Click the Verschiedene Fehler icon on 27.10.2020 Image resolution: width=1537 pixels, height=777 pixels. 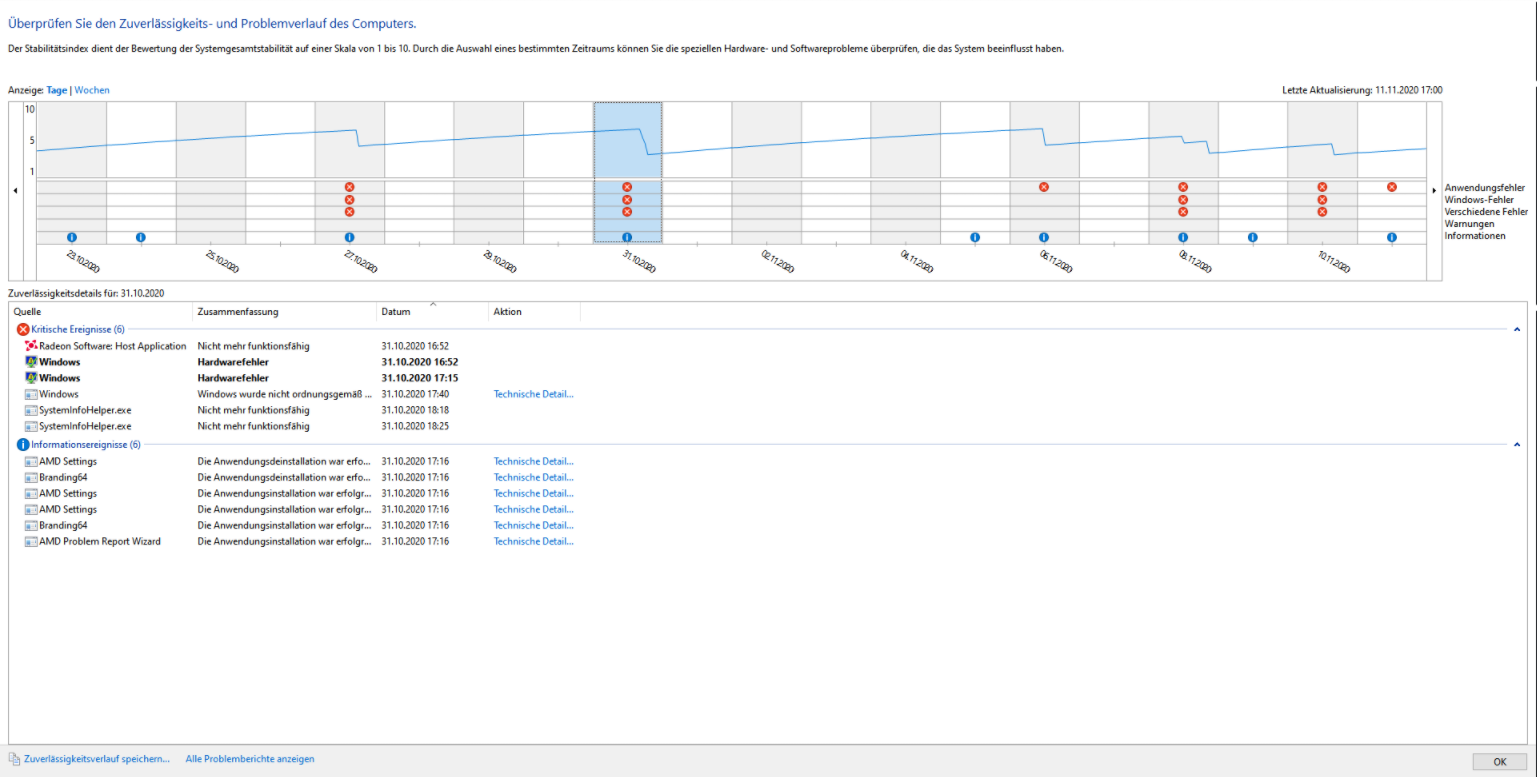point(349,212)
